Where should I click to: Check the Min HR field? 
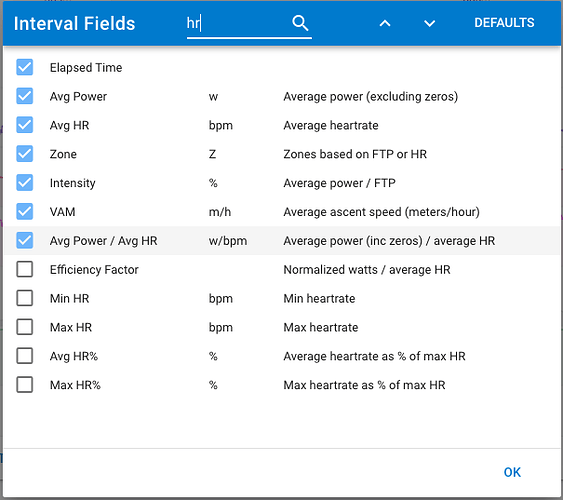(x=24, y=298)
